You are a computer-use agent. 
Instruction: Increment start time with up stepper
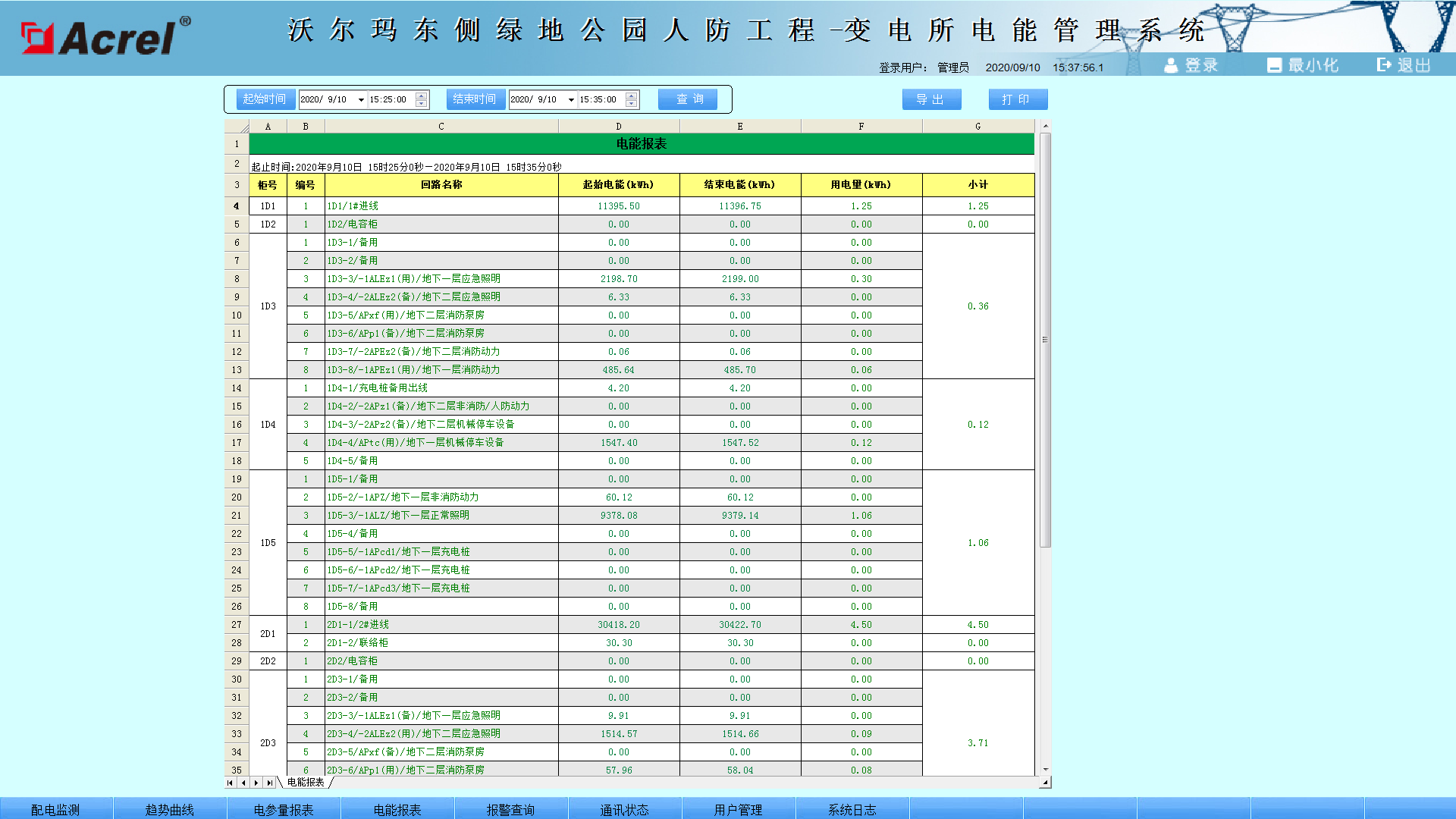[421, 96]
